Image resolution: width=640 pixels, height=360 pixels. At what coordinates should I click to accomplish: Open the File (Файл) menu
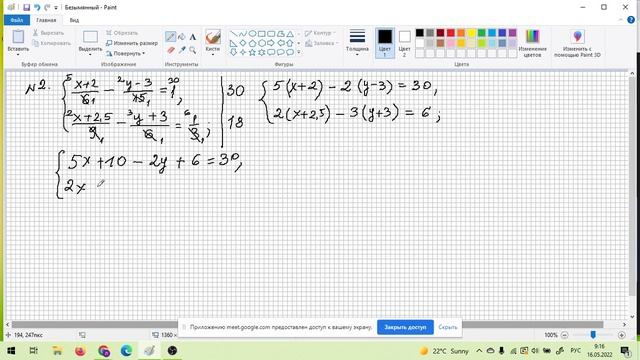(x=17, y=20)
